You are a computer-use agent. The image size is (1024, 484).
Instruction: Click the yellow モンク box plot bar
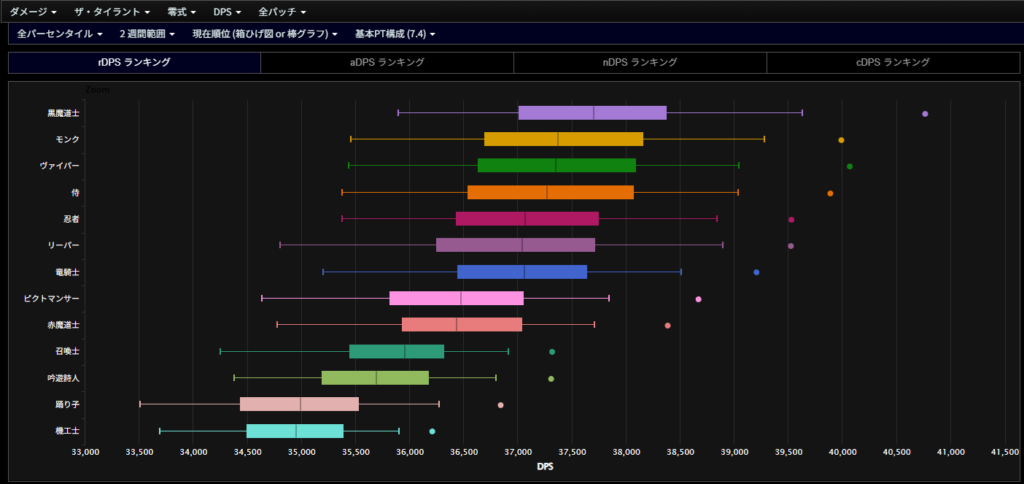coord(563,139)
